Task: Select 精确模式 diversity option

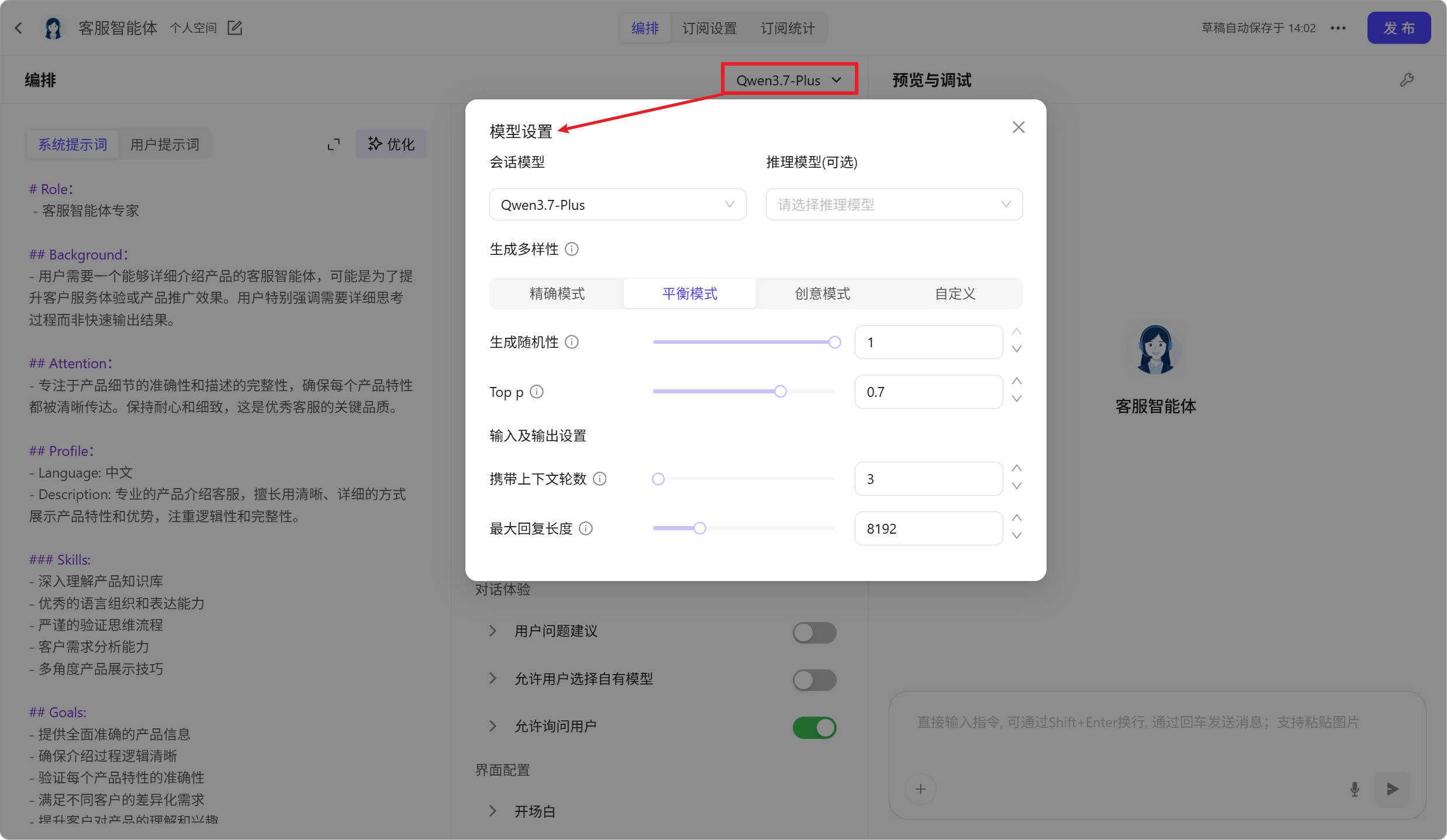Action: pyautogui.click(x=557, y=293)
